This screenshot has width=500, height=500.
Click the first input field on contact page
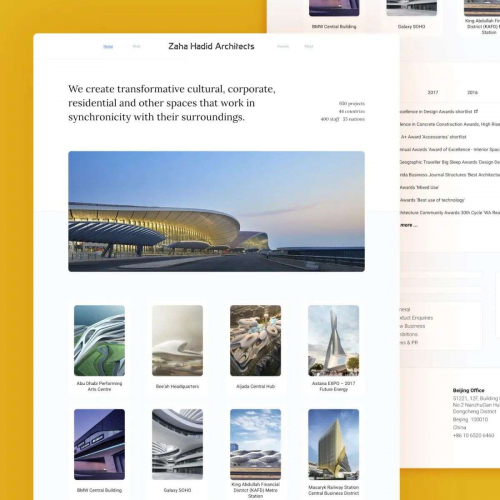(x=441, y=275)
